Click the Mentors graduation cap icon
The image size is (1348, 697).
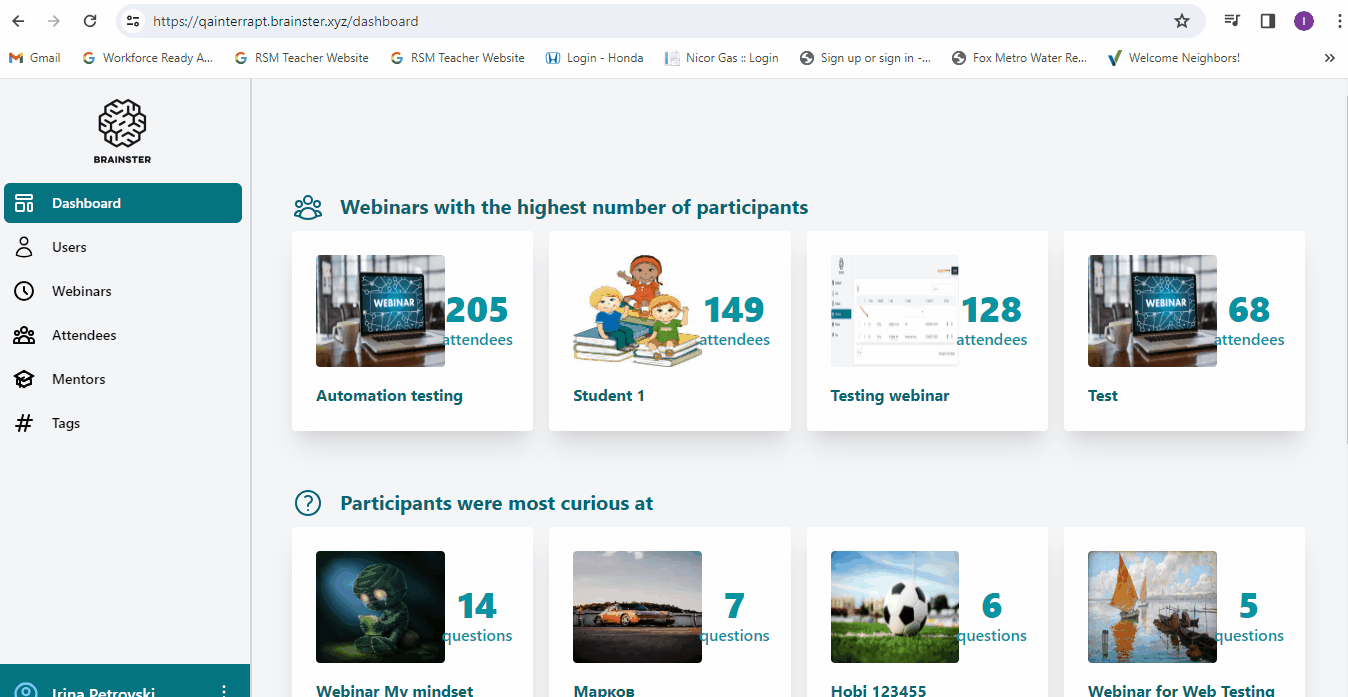tap(24, 379)
